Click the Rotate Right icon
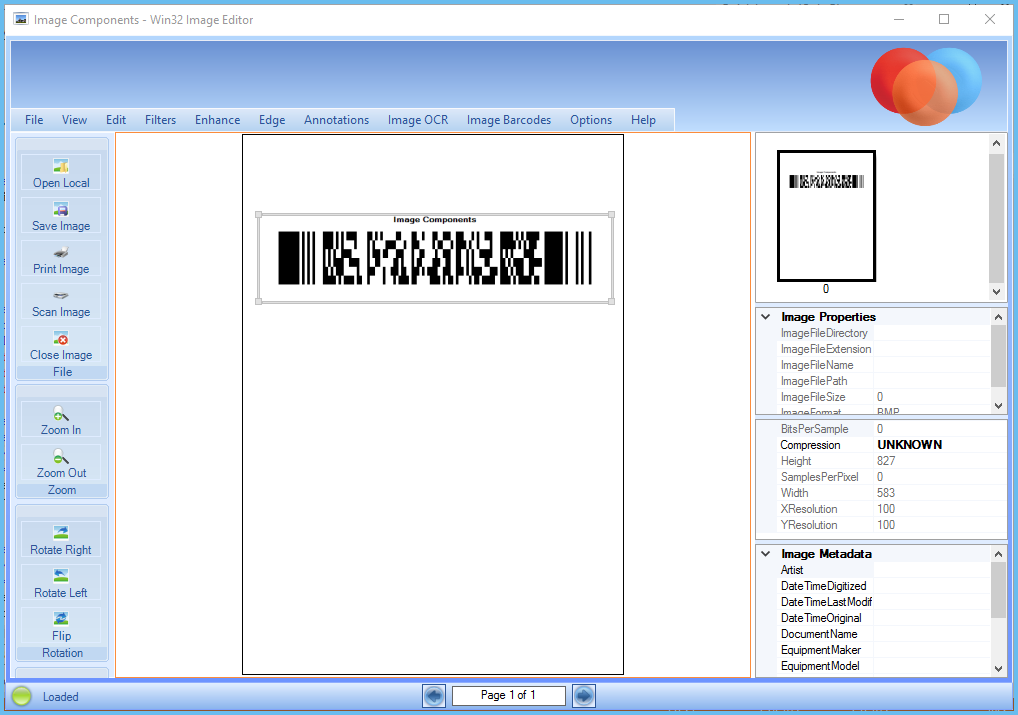The width and height of the screenshot is (1018, 715). (61, 533)
